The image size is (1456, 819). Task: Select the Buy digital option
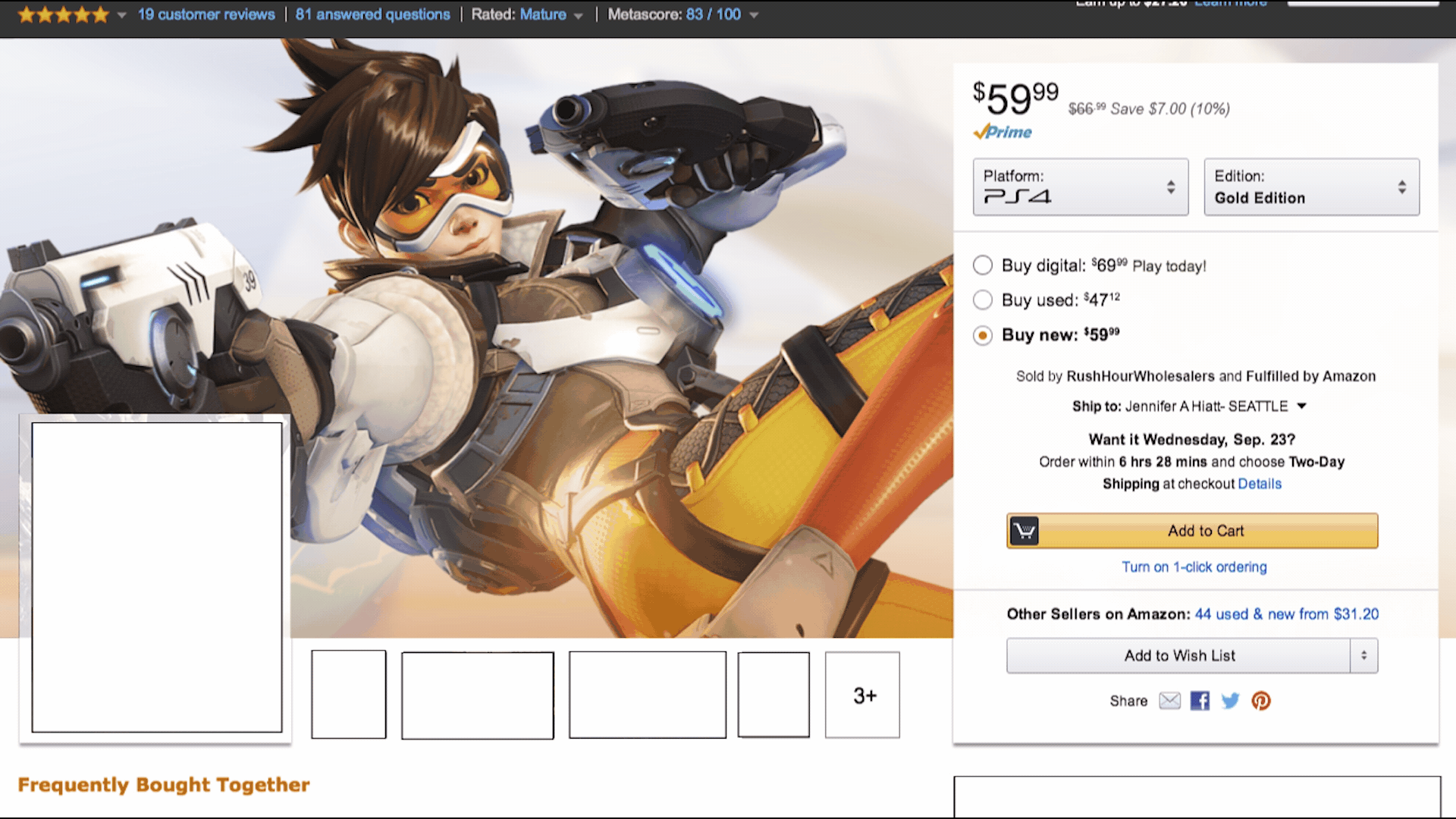click(983, 265)
